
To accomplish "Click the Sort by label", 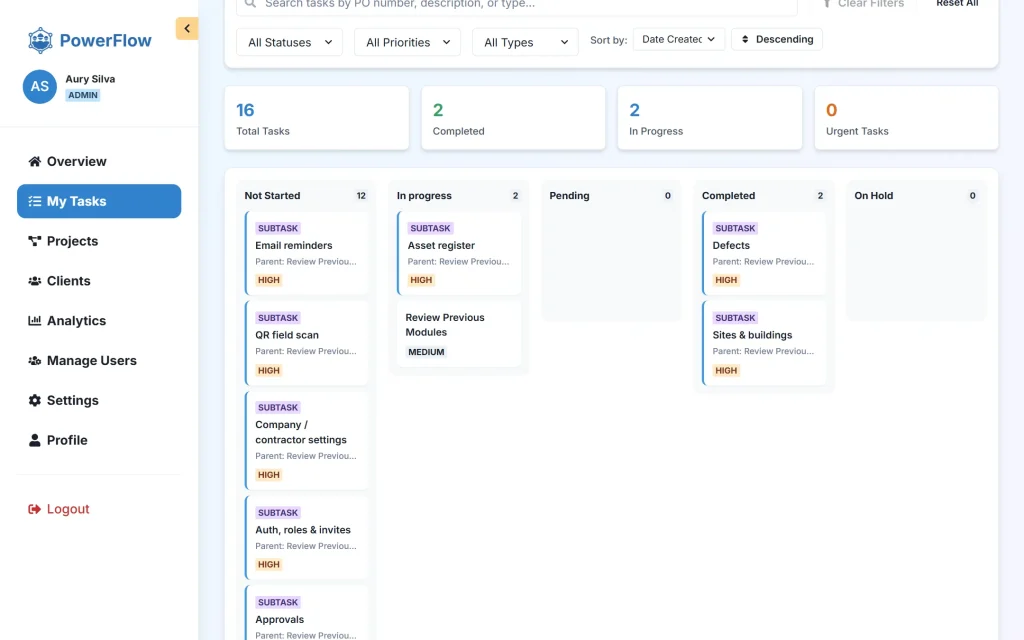I will click(x=609, y=40).
